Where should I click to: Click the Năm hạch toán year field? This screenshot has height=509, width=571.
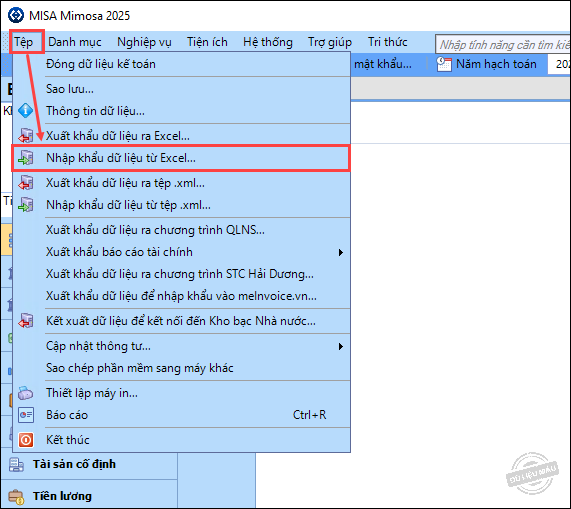(x=559, y=64)
